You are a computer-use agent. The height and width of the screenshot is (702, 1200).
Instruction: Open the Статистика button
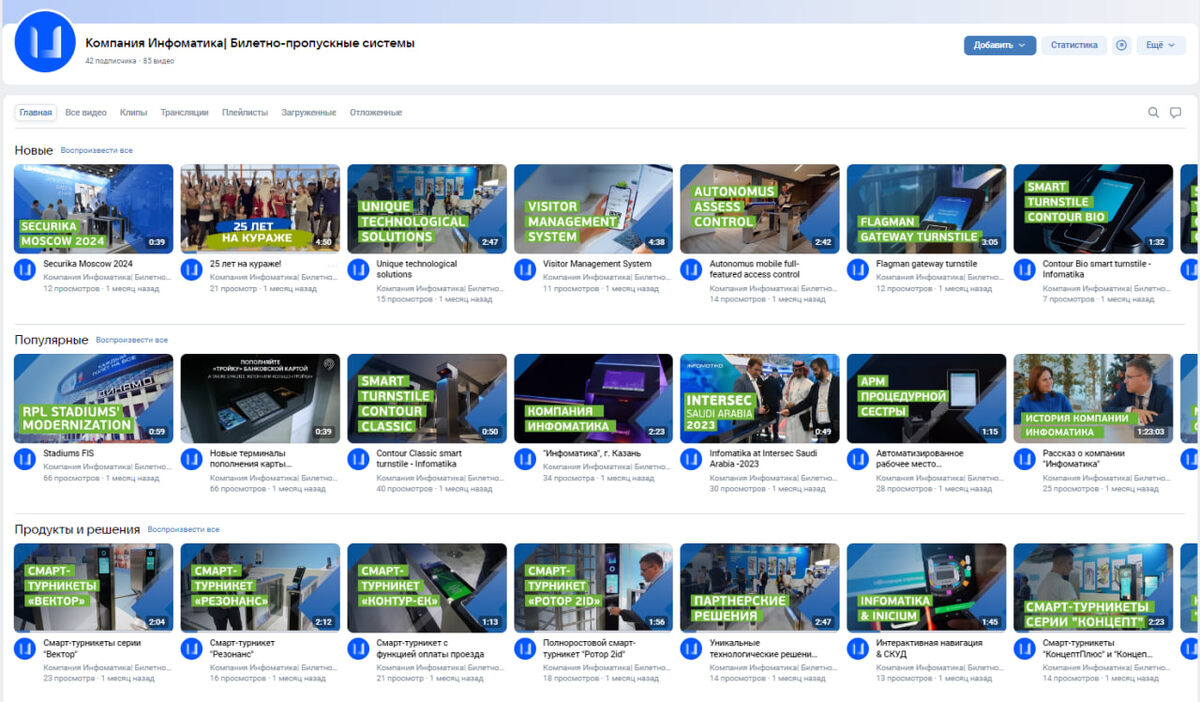coord(1074,45)
